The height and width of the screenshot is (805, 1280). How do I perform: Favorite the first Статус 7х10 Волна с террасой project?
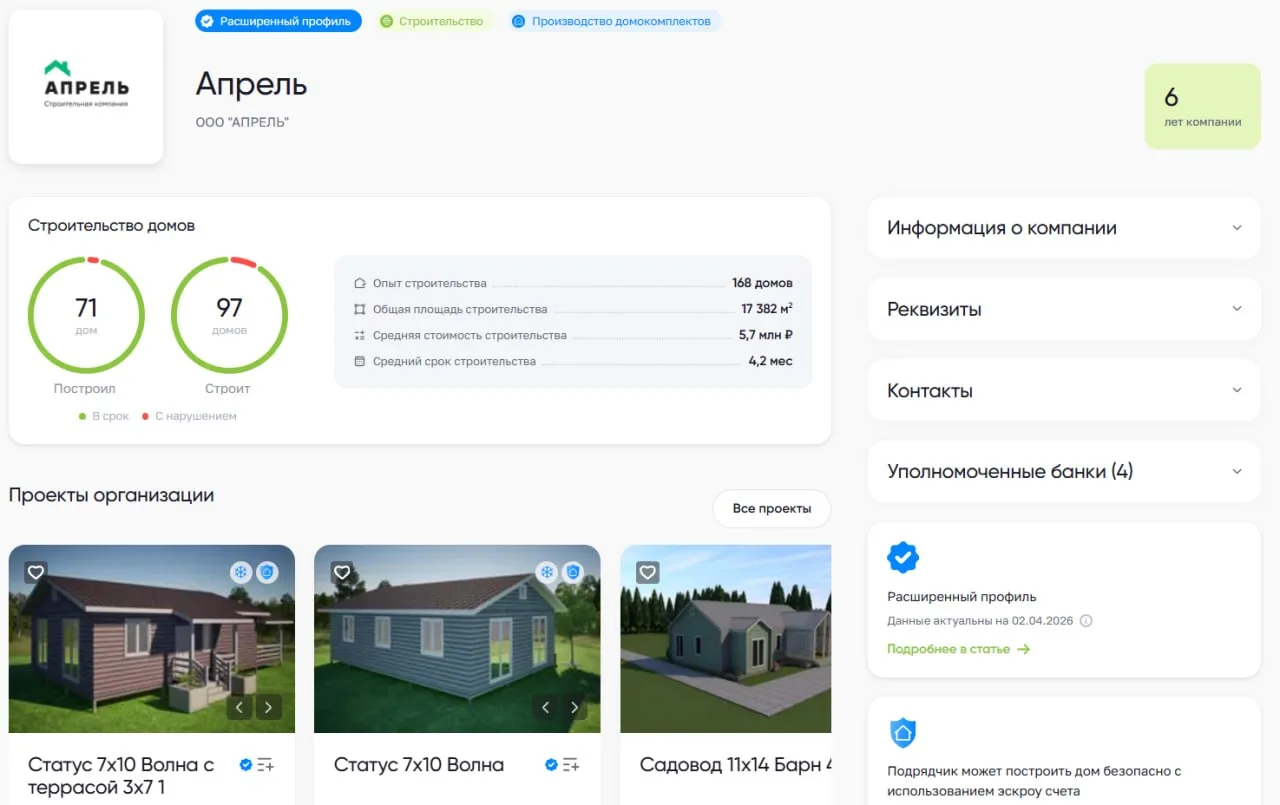pos(36,572)
